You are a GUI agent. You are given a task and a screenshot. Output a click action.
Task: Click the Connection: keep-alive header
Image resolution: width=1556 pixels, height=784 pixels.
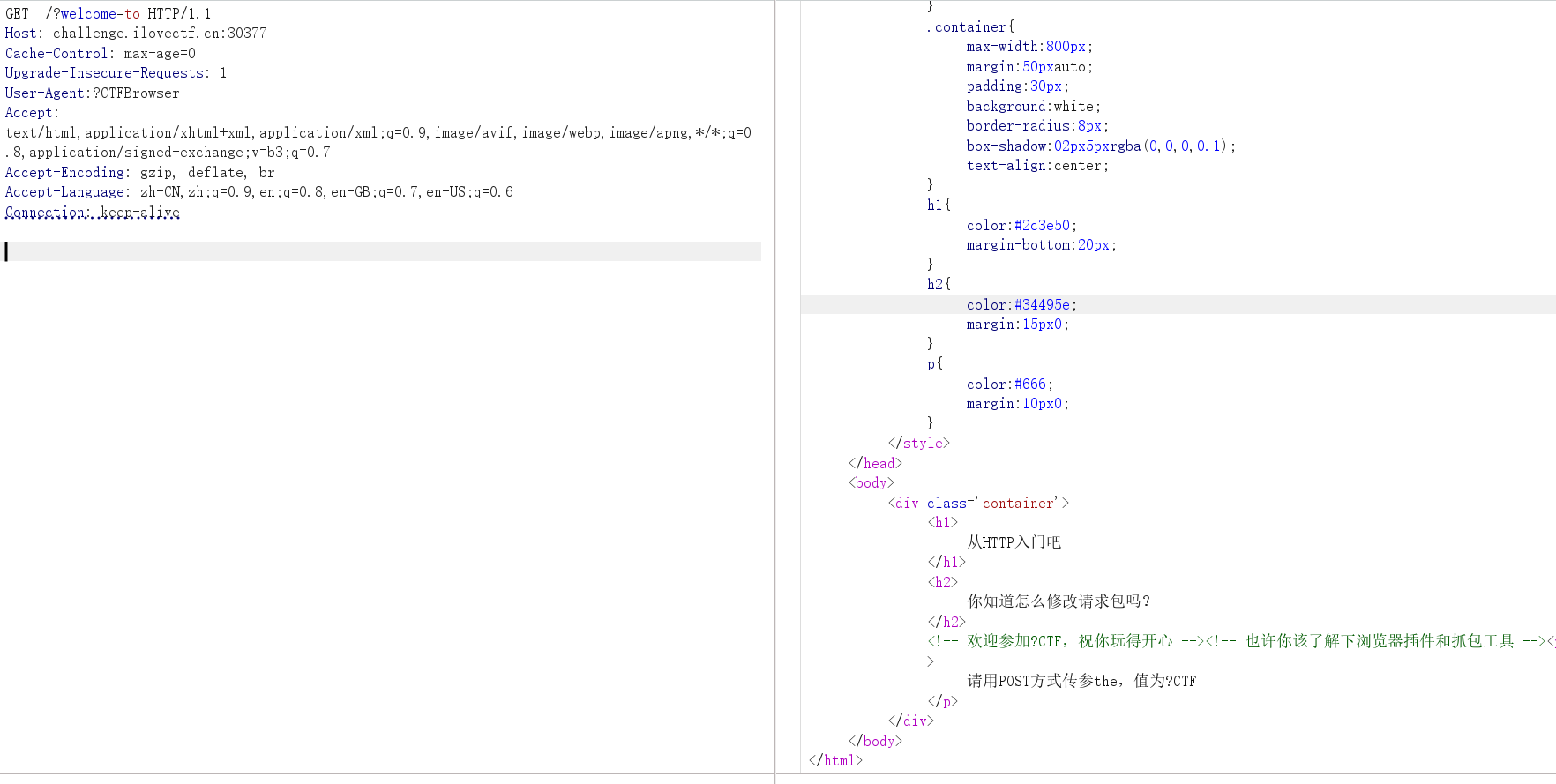click(92, 212)
